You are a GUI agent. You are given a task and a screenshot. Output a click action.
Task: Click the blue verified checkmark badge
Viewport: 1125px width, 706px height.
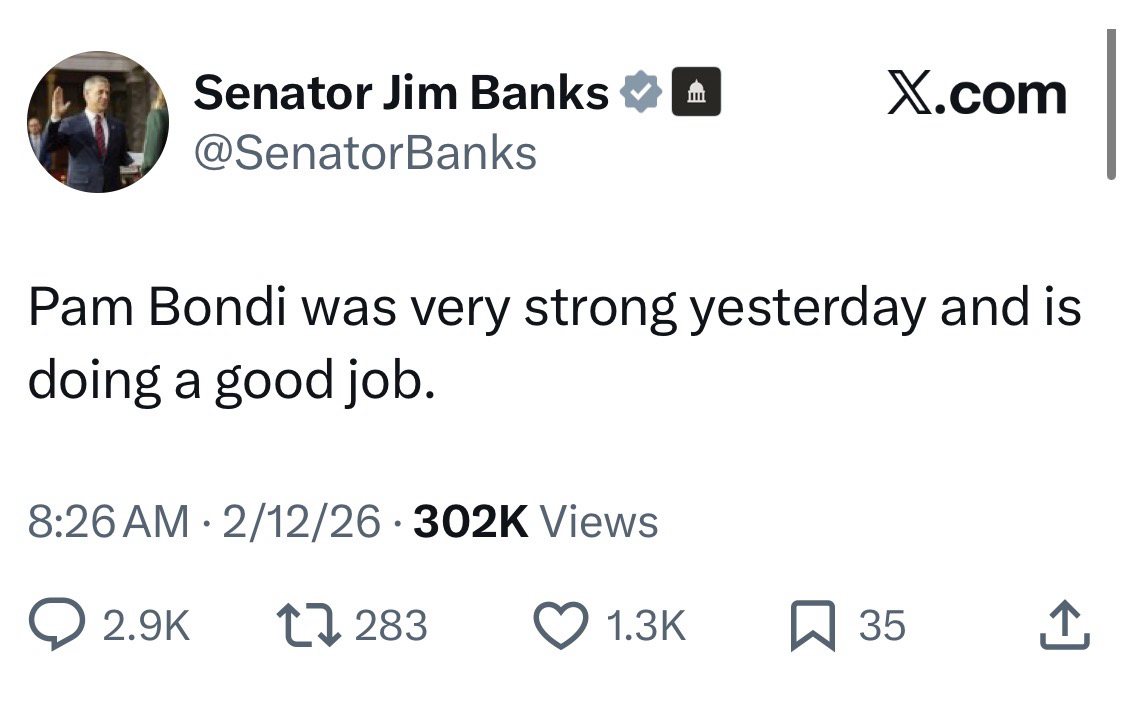pos(640,95)
